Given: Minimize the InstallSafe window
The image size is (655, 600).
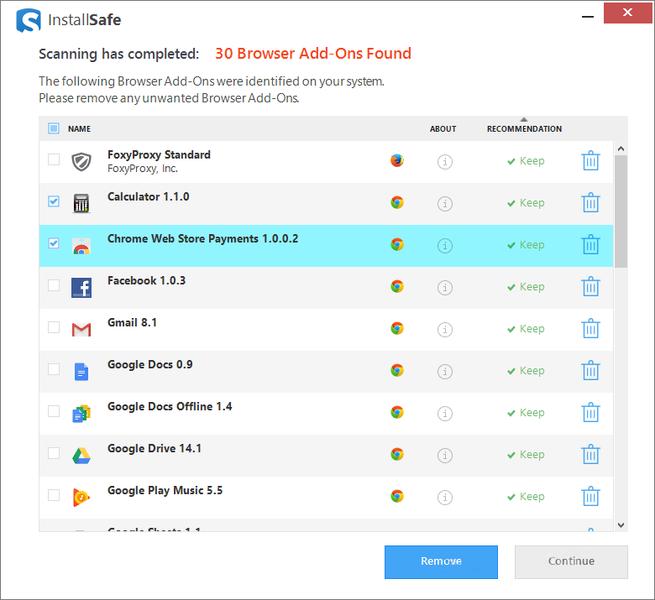Looking at the screenshot, I should point(588,16).
